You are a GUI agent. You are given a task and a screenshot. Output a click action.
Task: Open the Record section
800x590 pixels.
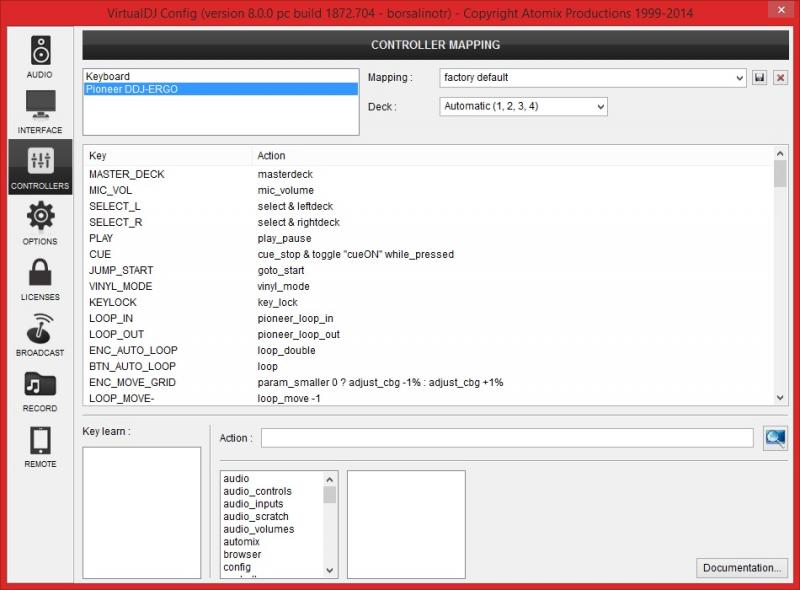[40, 390]
